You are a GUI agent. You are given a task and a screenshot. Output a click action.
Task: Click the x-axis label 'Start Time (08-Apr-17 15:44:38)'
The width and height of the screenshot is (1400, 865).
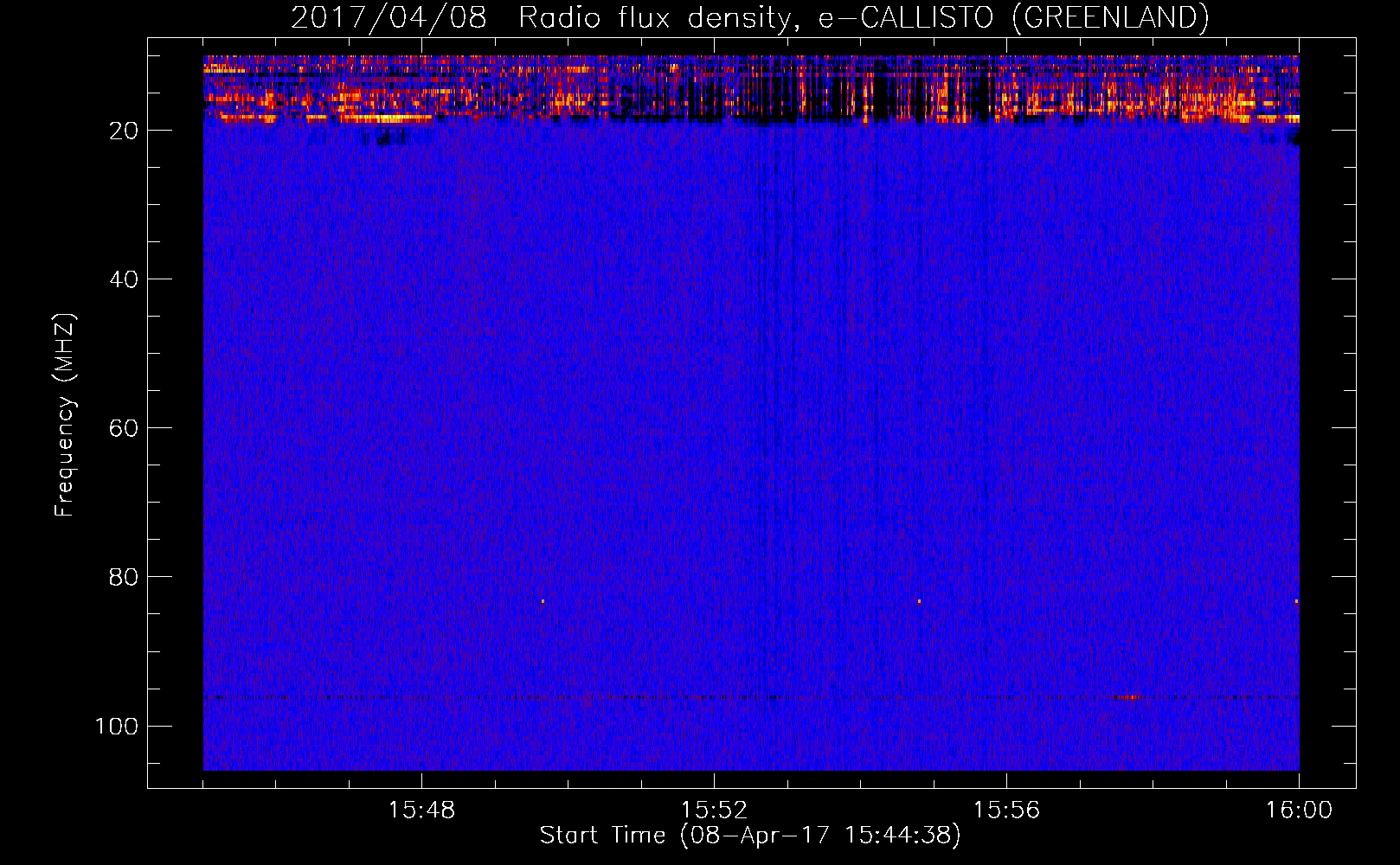[750, 835]
